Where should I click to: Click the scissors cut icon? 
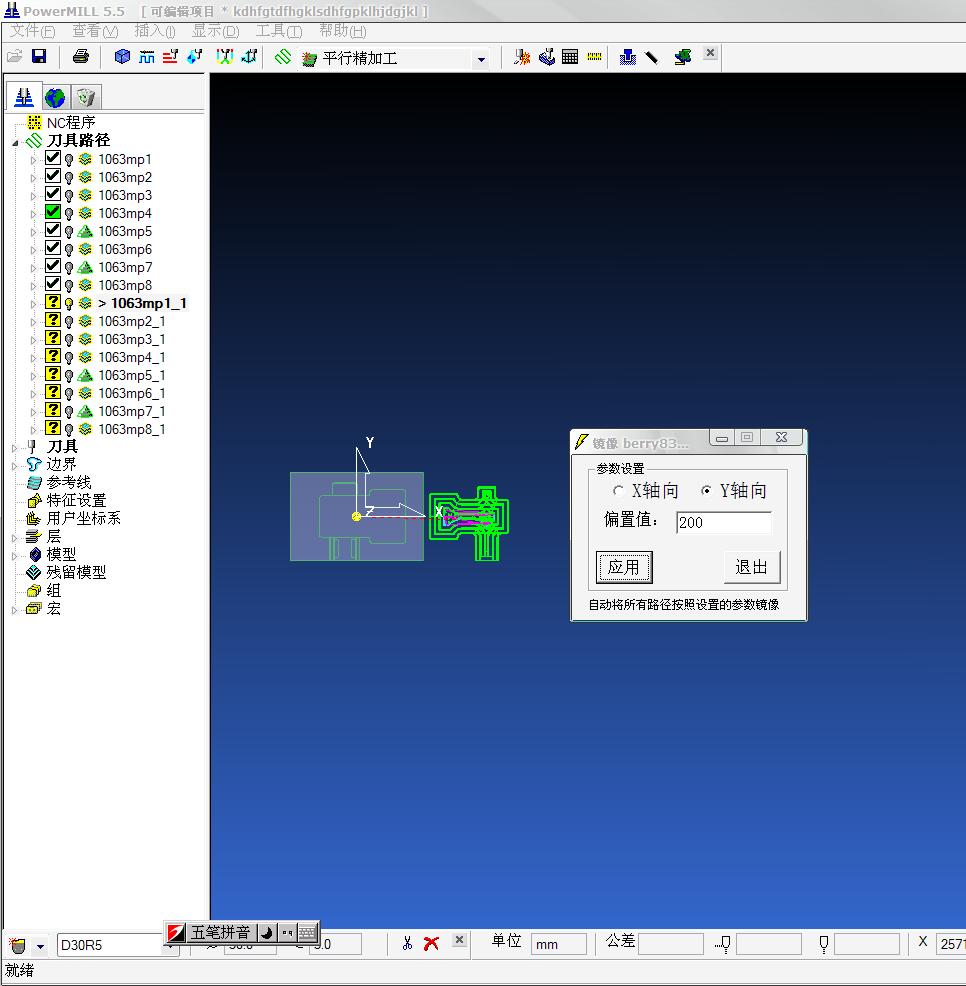[408, 943]
